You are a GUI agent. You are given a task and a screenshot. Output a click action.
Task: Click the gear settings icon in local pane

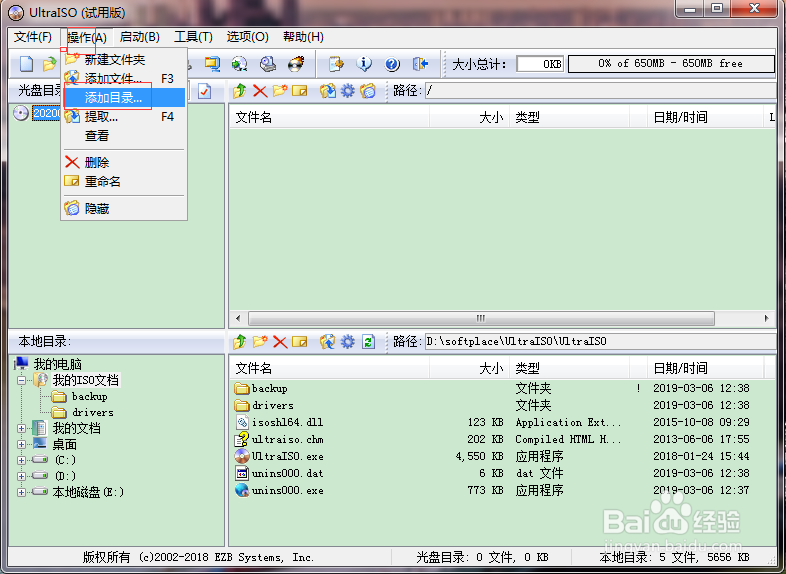[x=347, y=342]
